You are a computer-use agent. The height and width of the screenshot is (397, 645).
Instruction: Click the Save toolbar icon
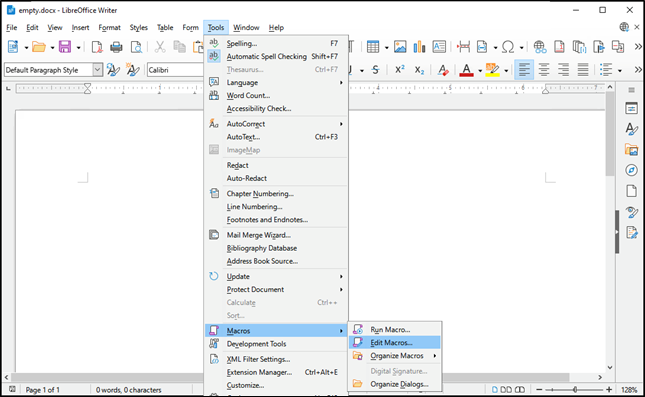(65, 47)
